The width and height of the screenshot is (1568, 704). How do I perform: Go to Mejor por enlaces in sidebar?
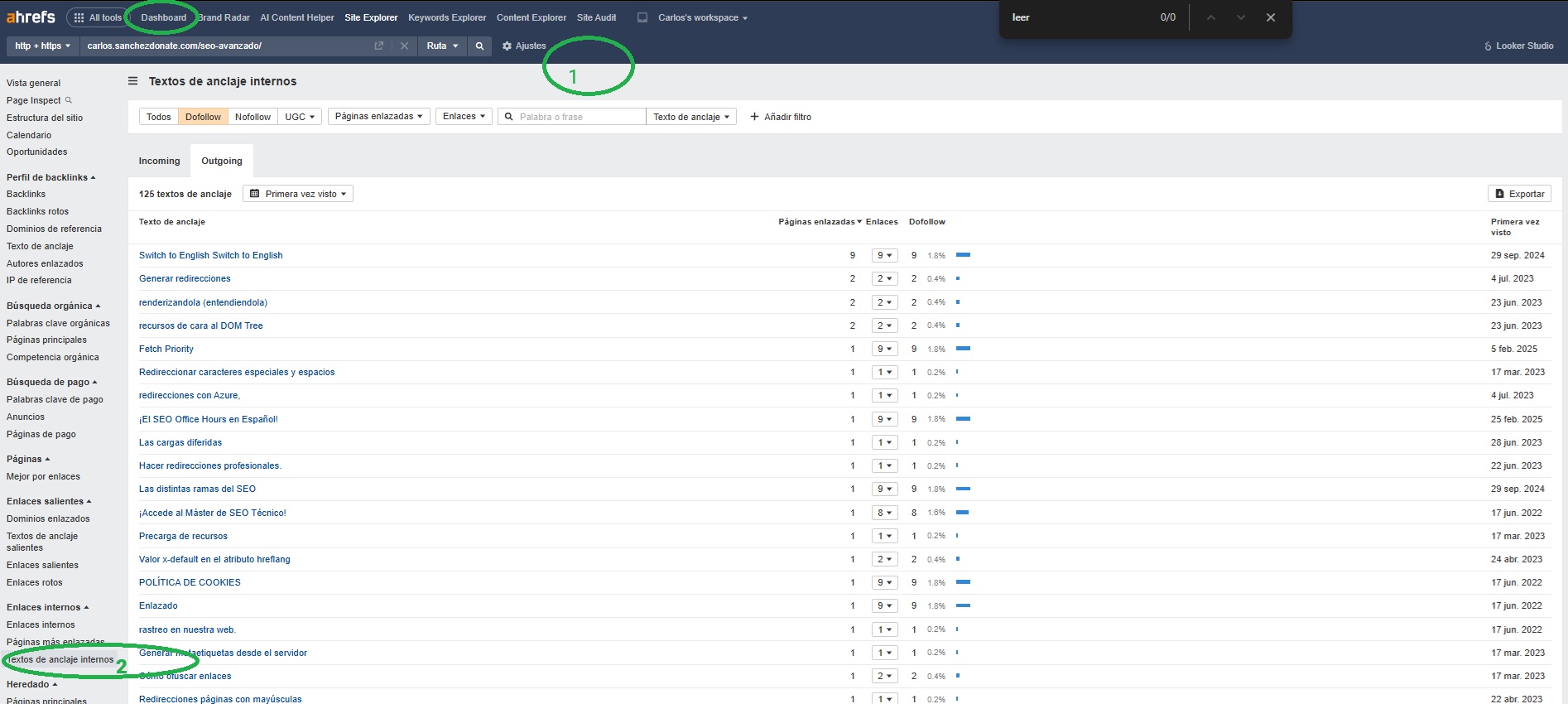(43, 476)
